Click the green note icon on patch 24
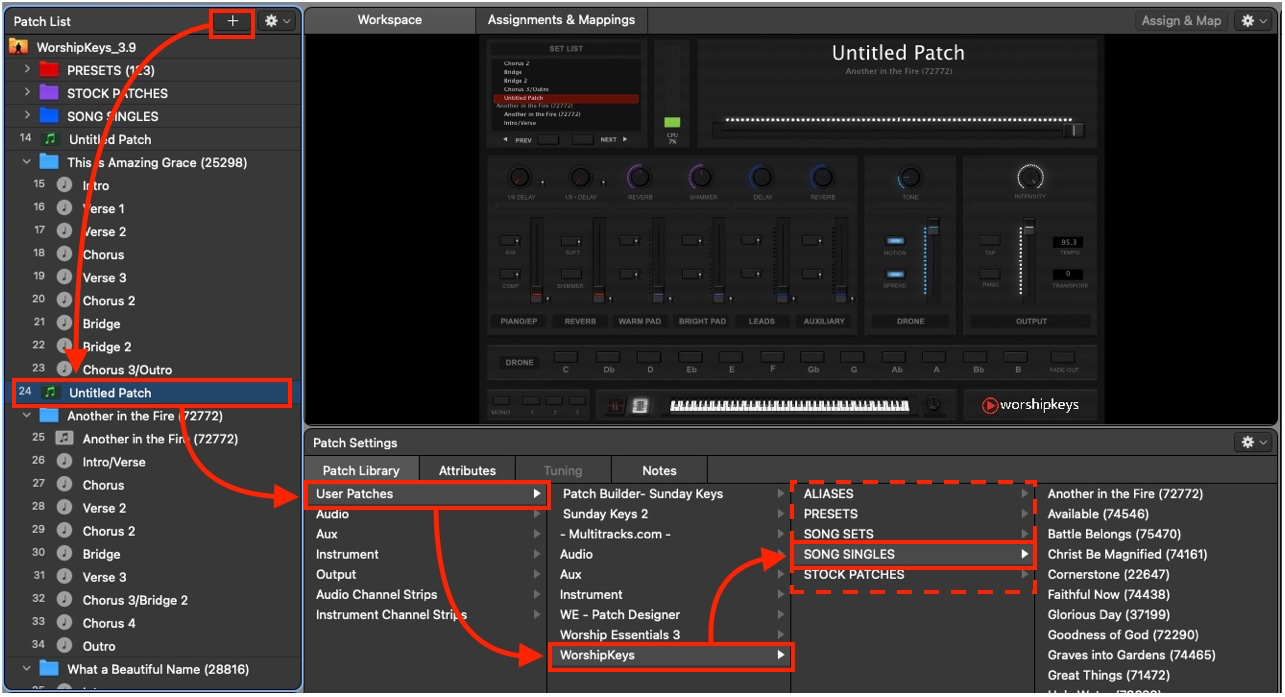 tap(50, 393)
